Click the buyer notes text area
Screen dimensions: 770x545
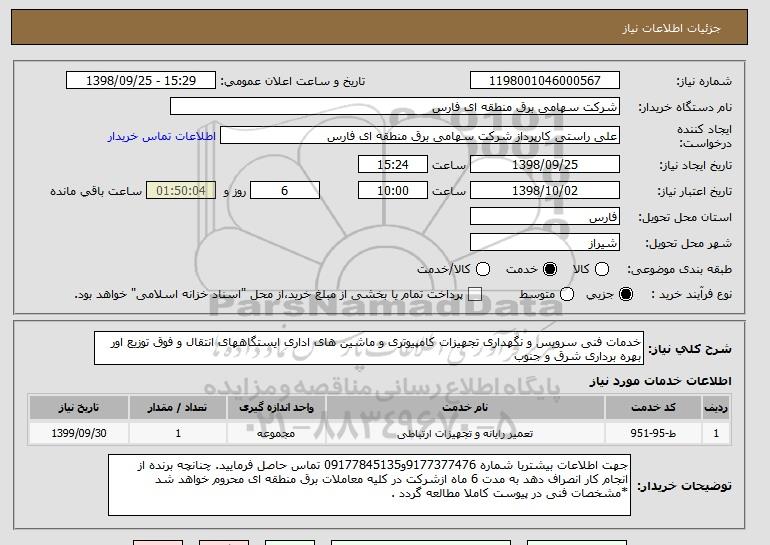tap(369, 485)
